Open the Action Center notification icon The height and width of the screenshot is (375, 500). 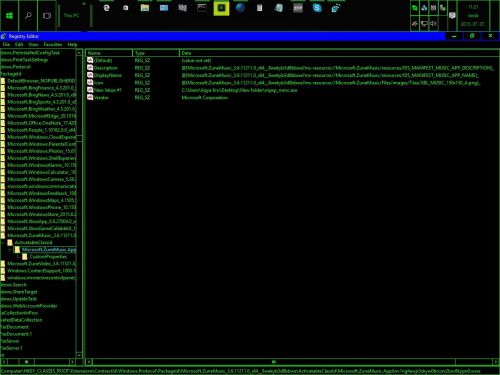click(x=452, y=16)
